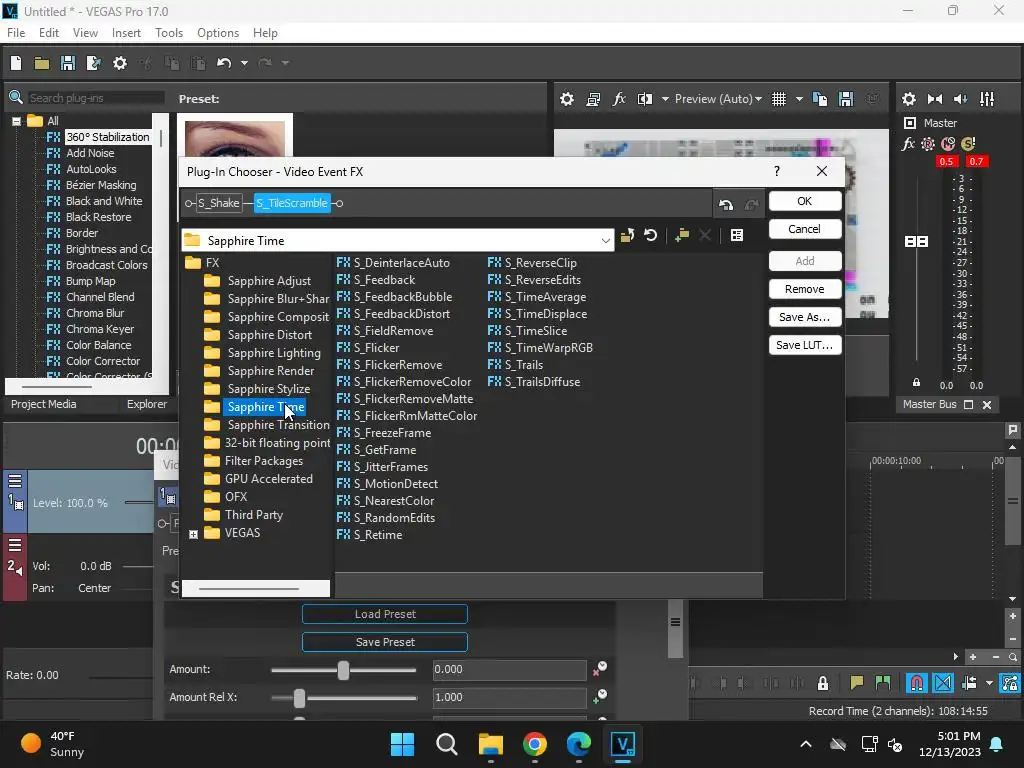Click the Amount Rel X slider handle
1024x768 pixels.
coord(299,698)
